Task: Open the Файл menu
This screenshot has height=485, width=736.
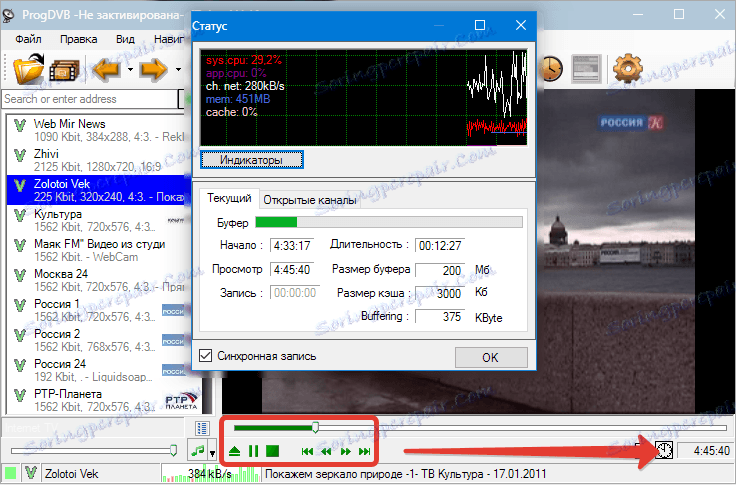Action: pyautogui.click(x=28, y=39)
